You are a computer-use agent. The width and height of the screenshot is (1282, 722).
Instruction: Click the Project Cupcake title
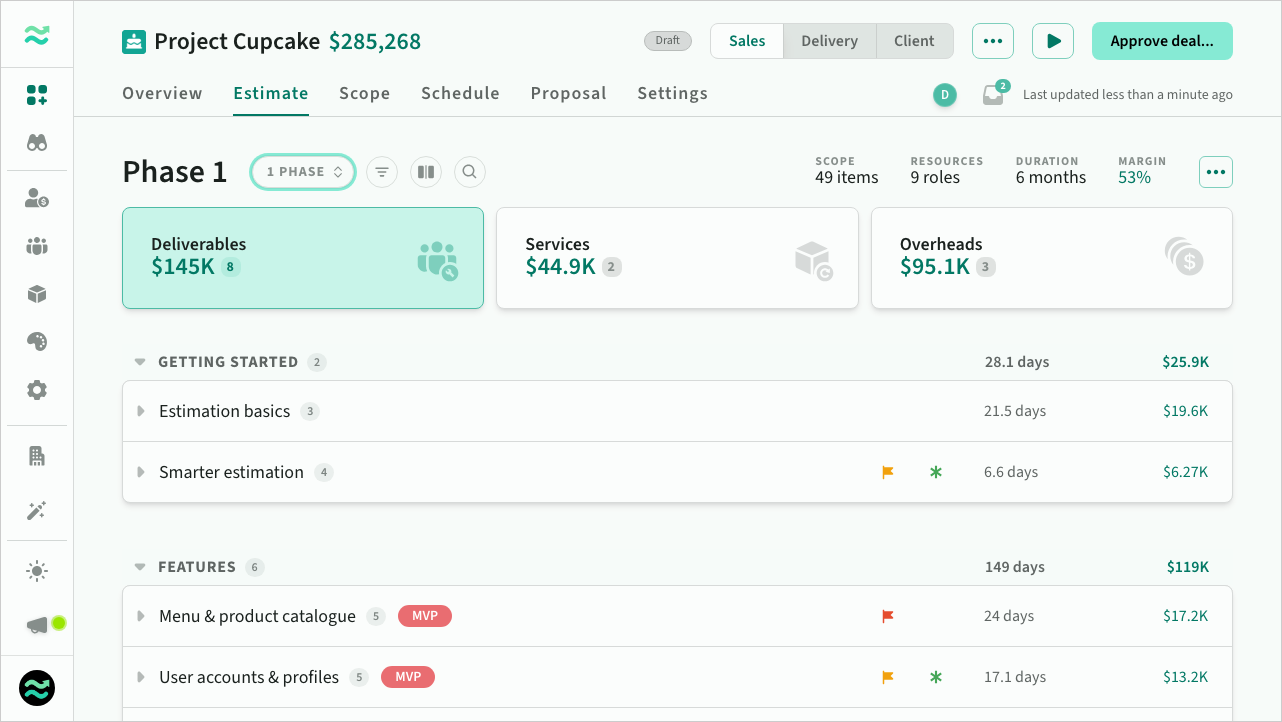coord(237,42)
